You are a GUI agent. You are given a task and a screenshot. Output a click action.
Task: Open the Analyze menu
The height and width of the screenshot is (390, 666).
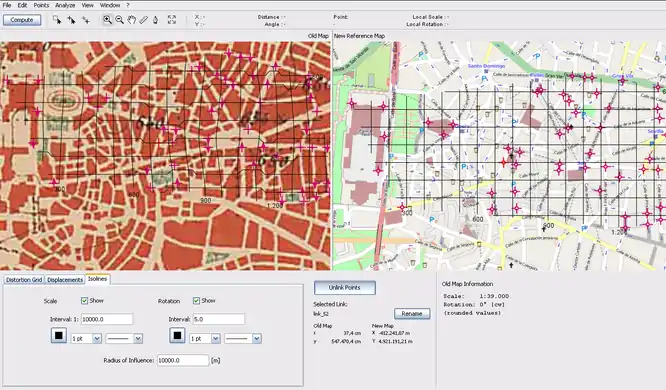(x=65, y=5)
